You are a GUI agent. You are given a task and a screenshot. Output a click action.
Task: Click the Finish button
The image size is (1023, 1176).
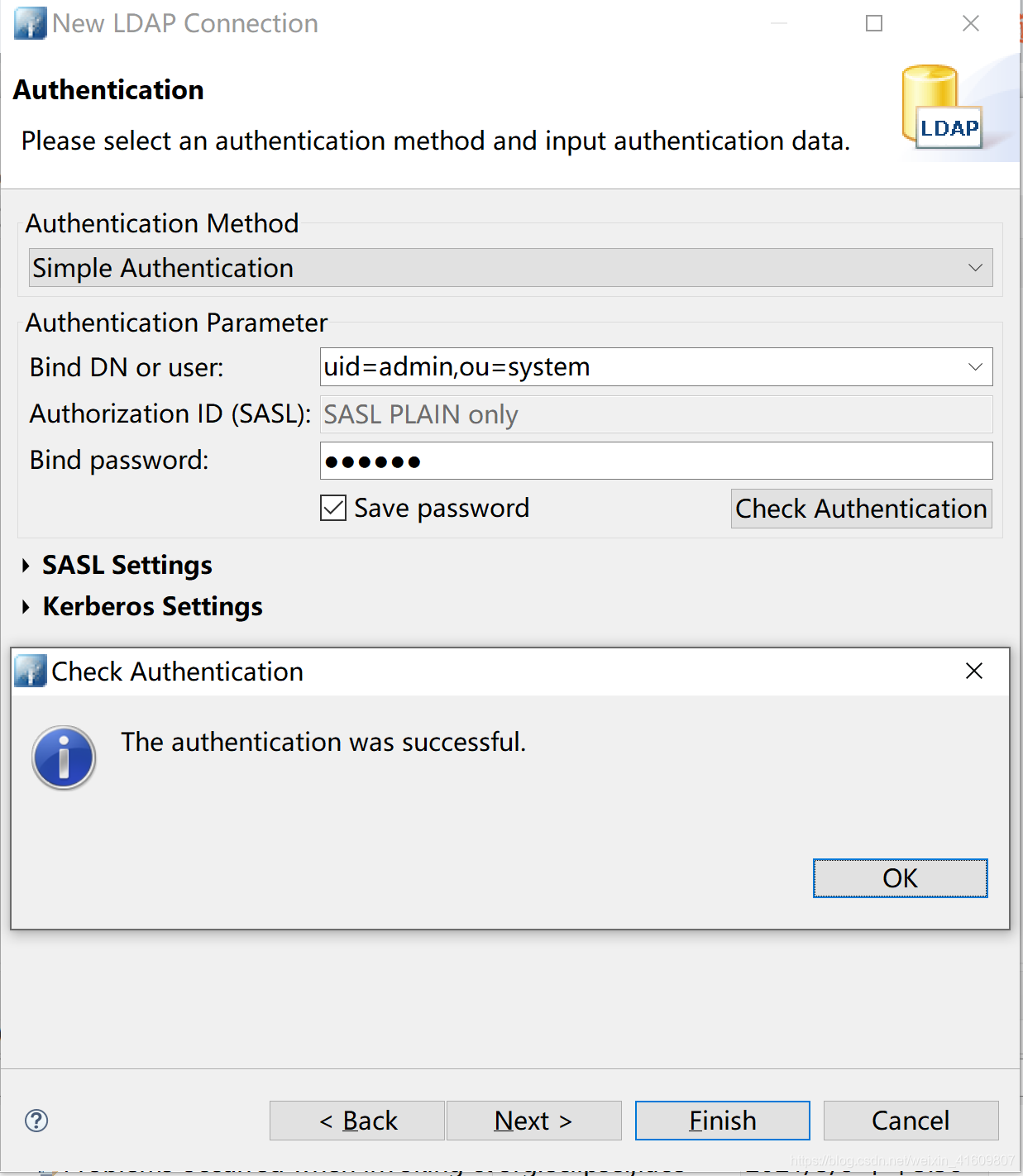point(722,1121)
